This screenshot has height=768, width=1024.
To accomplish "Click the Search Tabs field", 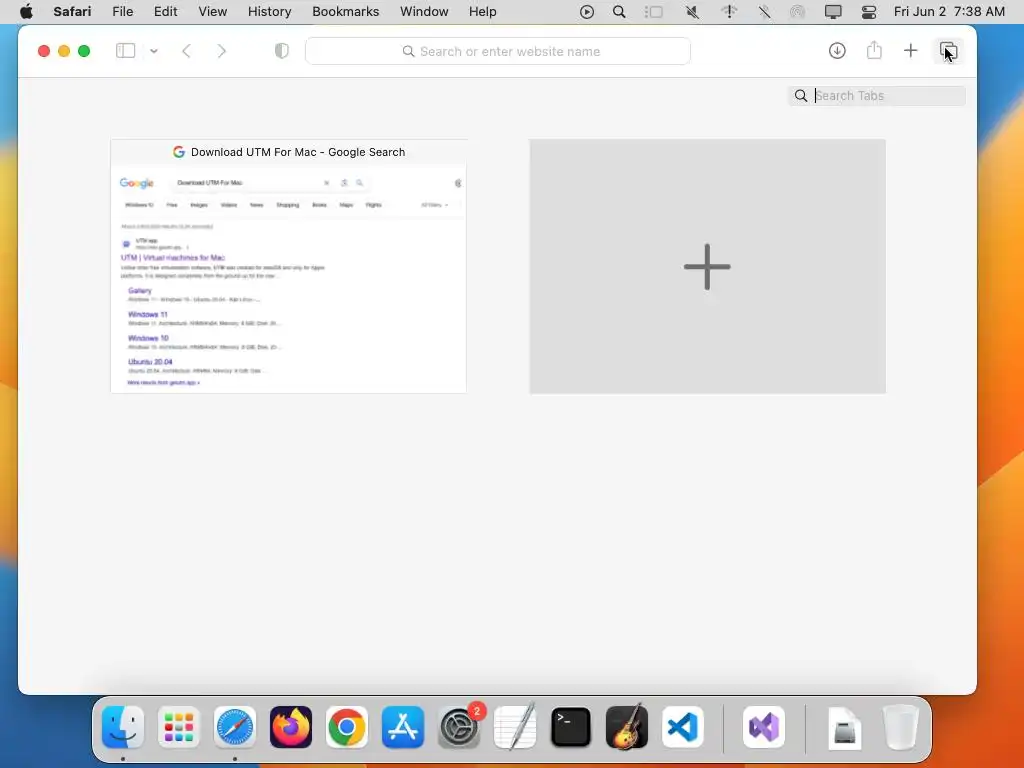I will [877, 95].
